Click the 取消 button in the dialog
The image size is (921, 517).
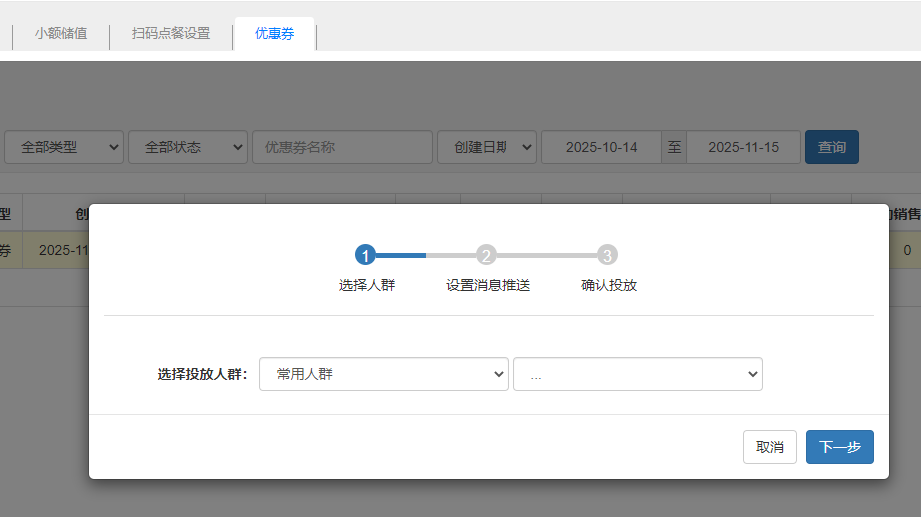pyautogui.click(x=769, y=447)
